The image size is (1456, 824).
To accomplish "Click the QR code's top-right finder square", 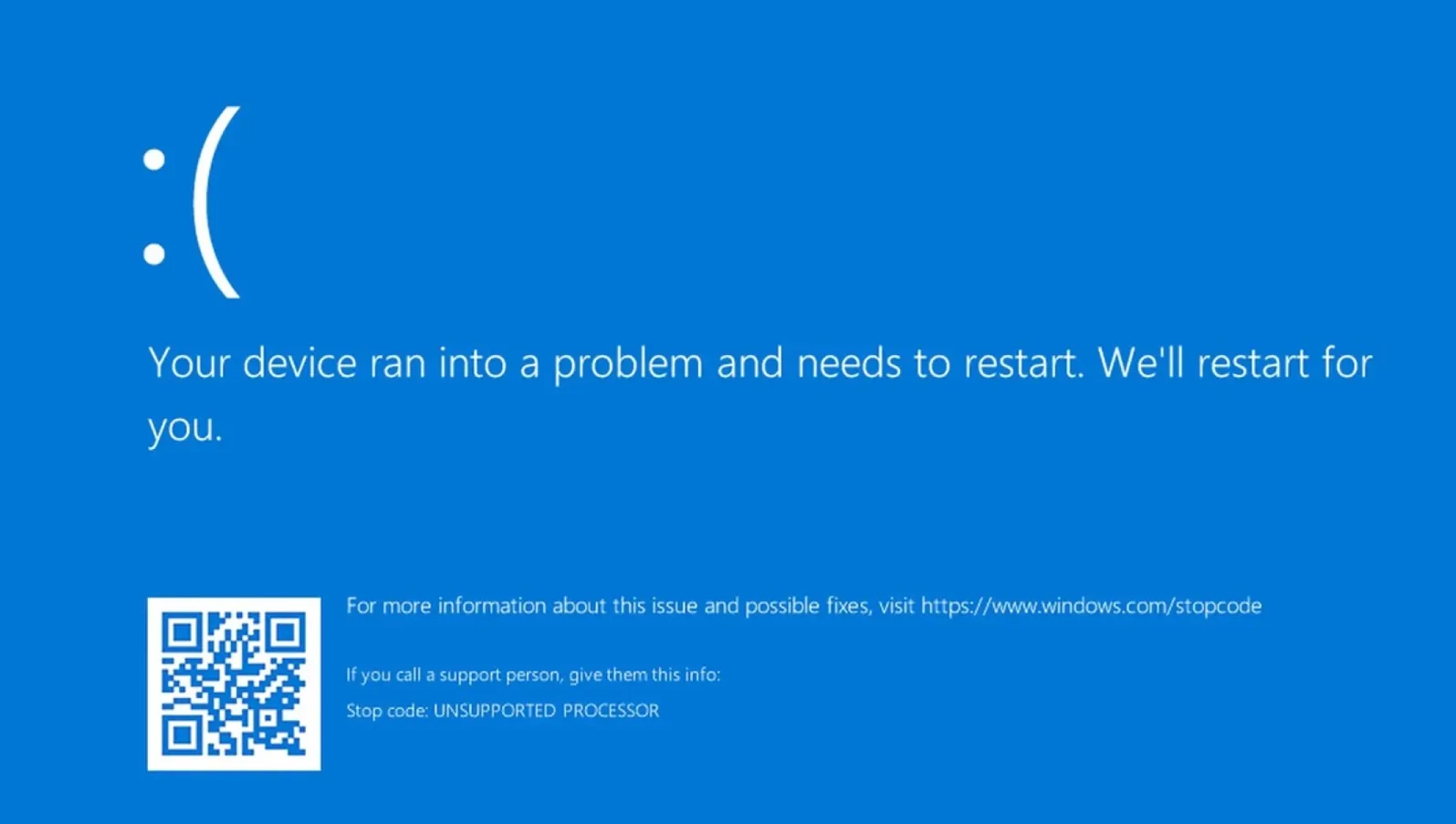I will (286, 632).
